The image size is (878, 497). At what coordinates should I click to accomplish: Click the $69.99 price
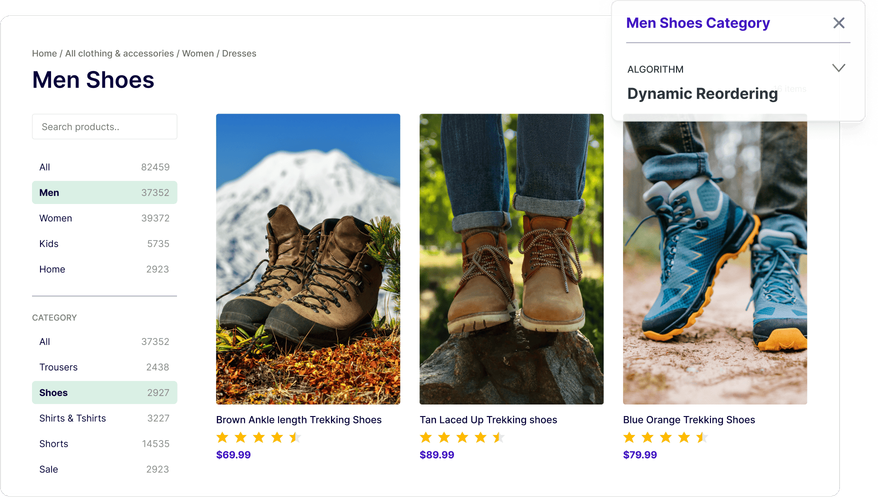[x=233, y=455]
